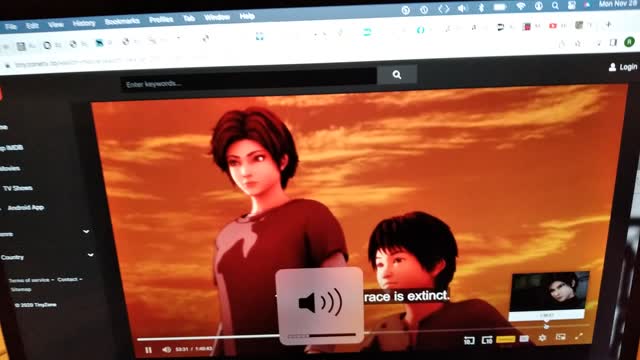The image size is (640, 360).
Task: Skip forward 10 seconds in the video
Action: point(487,340)
